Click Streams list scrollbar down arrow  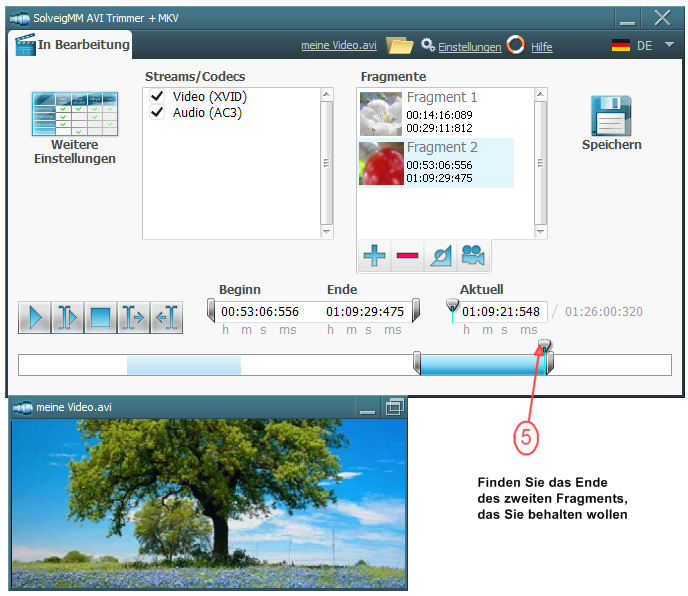[x=326, y=232]
